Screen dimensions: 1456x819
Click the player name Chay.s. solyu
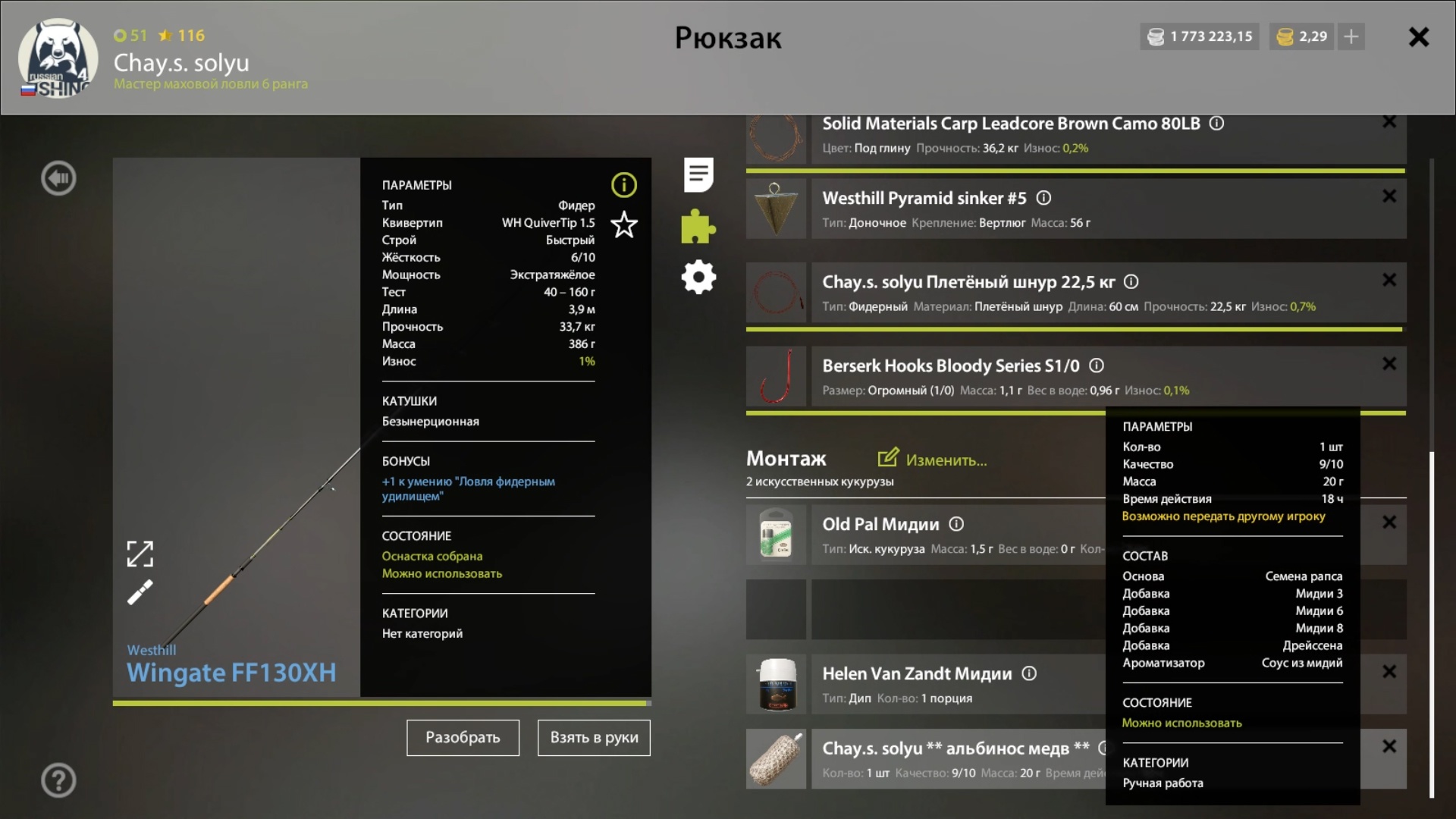pyautogui.click(x=181, y=63)
